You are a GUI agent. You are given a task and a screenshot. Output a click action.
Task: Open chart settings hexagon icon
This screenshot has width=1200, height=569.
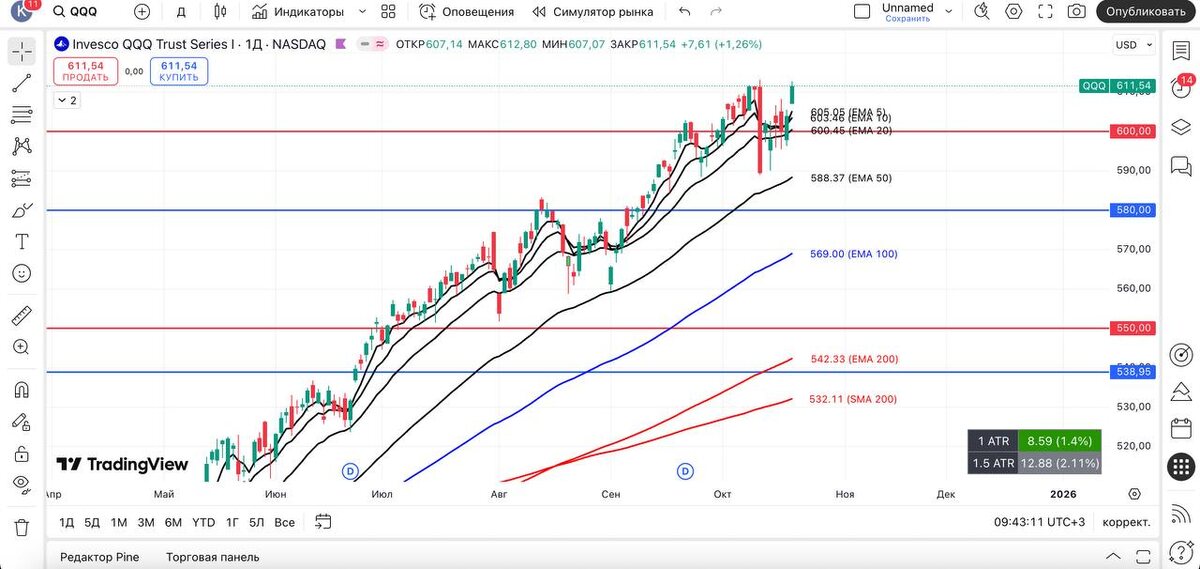coord(1014,12)
